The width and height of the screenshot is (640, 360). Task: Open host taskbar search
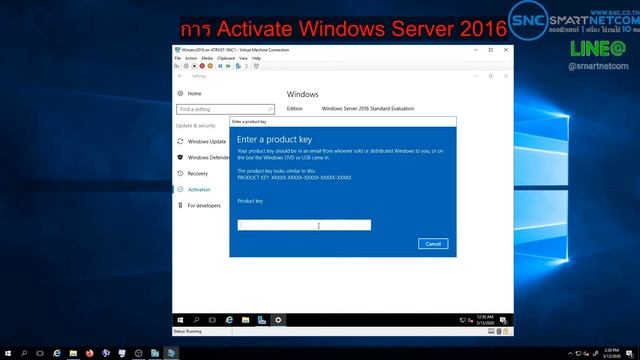point(24,353)
